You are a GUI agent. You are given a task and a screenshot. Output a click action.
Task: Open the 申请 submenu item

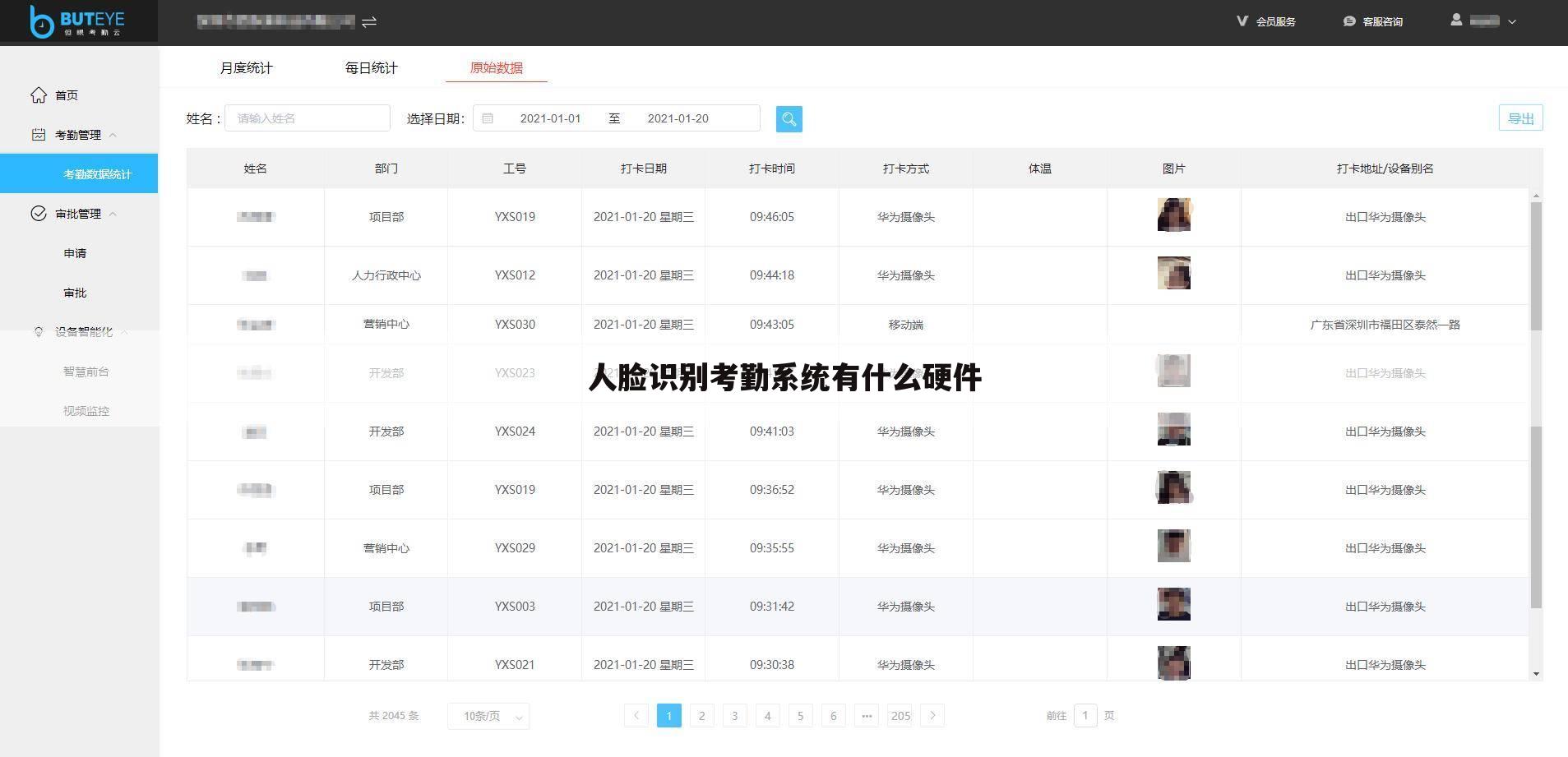pyautogui.click(x=75, y=253)
